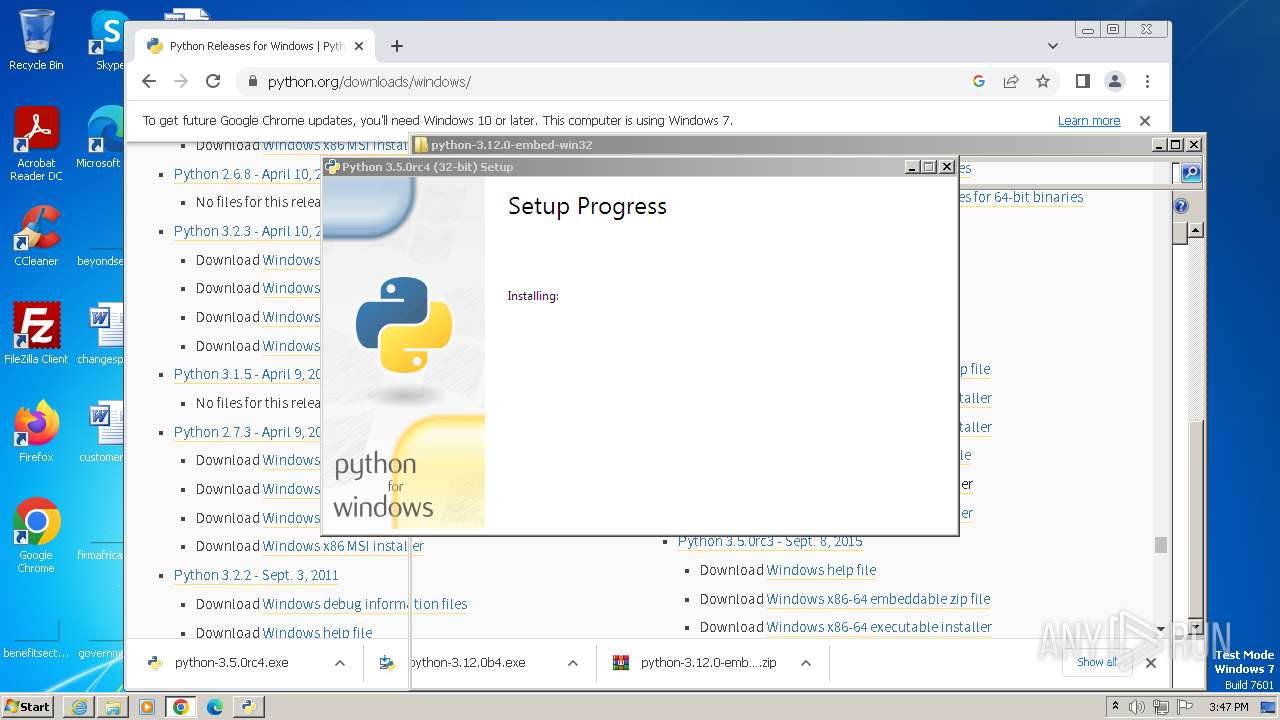The width and height of the screenshot is (1280, 720).
Task: Open Python 3.2.2 - Sept. 3, 2011 link
Action: coord(256,575)
